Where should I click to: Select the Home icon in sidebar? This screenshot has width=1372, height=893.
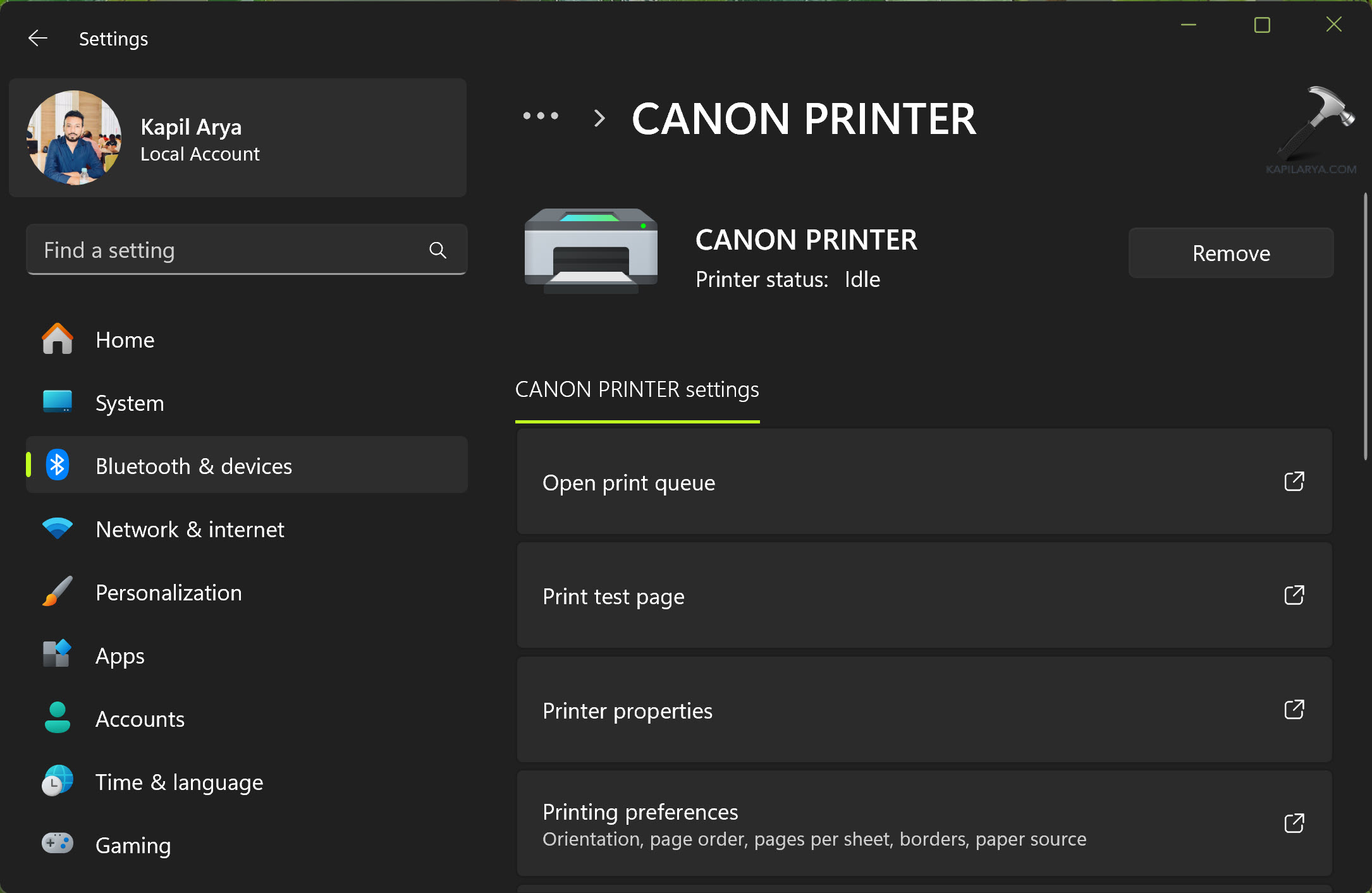tap(57, 339)
